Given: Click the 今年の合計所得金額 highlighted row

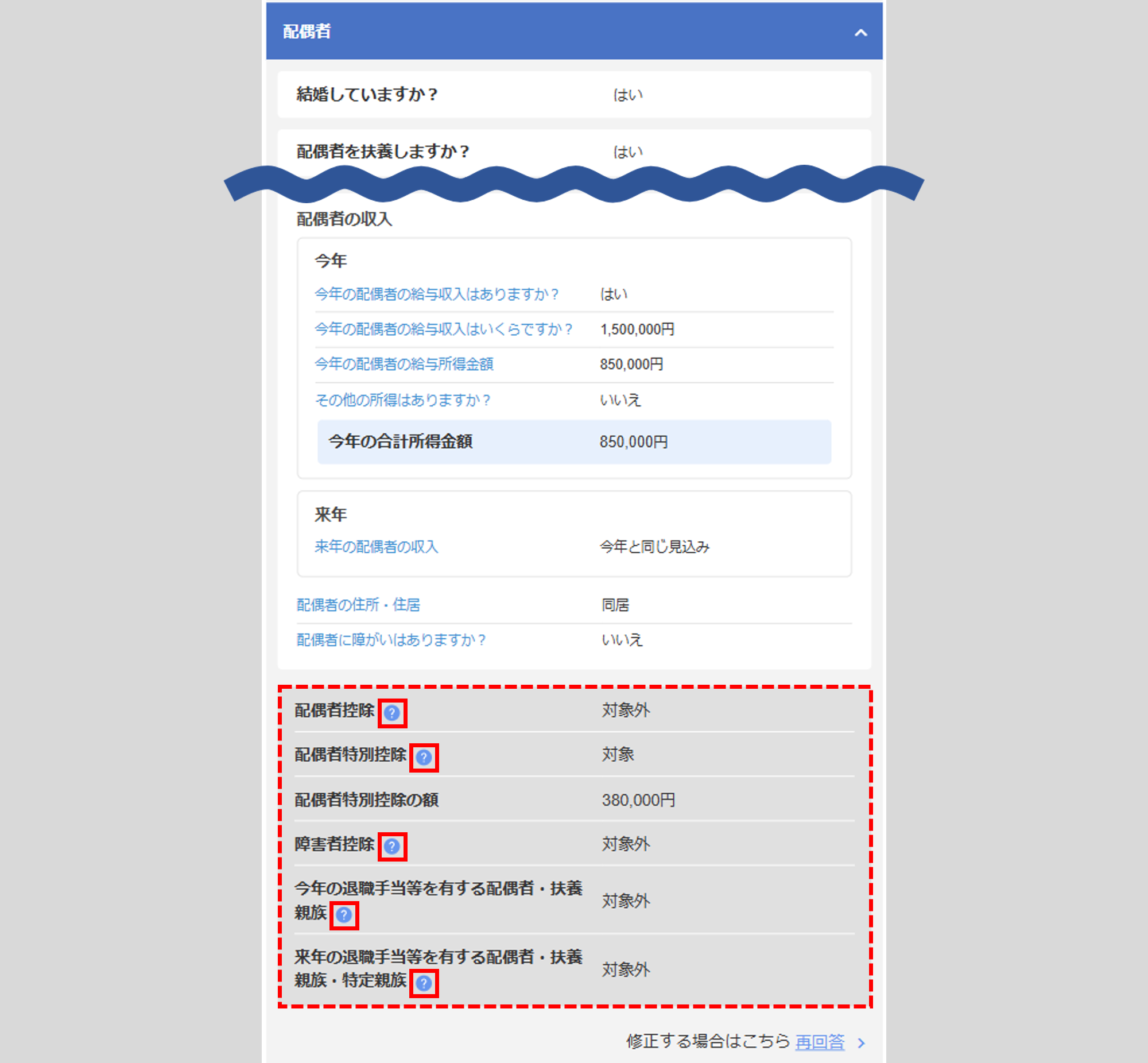Looking at the screenshot, I should click(573, 442).
